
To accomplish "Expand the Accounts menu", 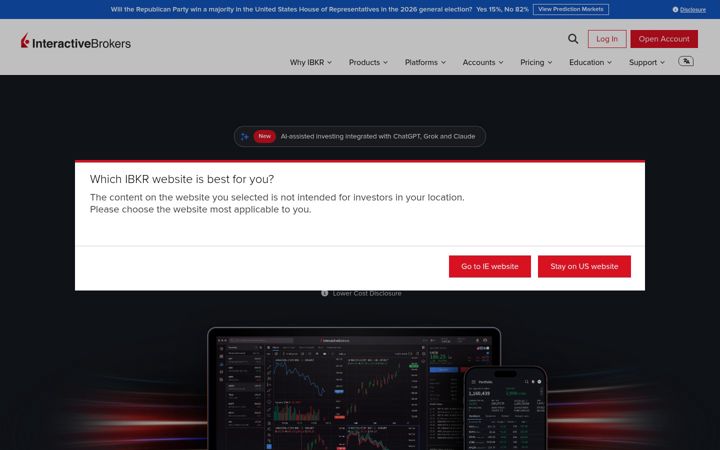I will click(x=483, y=62).
